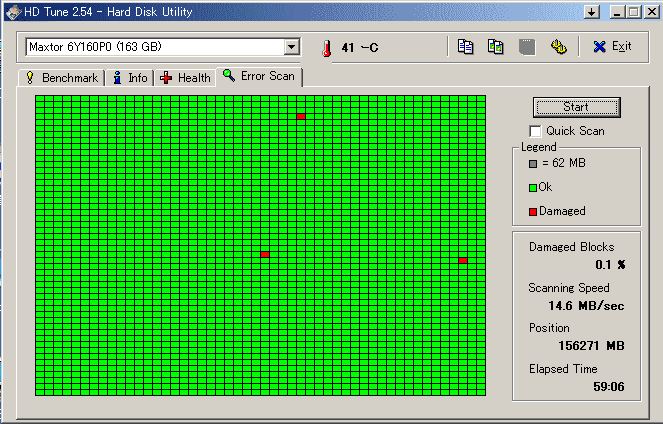Click the green Ok legend swatch
The image size is (663, 424).
[x=533, y=187]
